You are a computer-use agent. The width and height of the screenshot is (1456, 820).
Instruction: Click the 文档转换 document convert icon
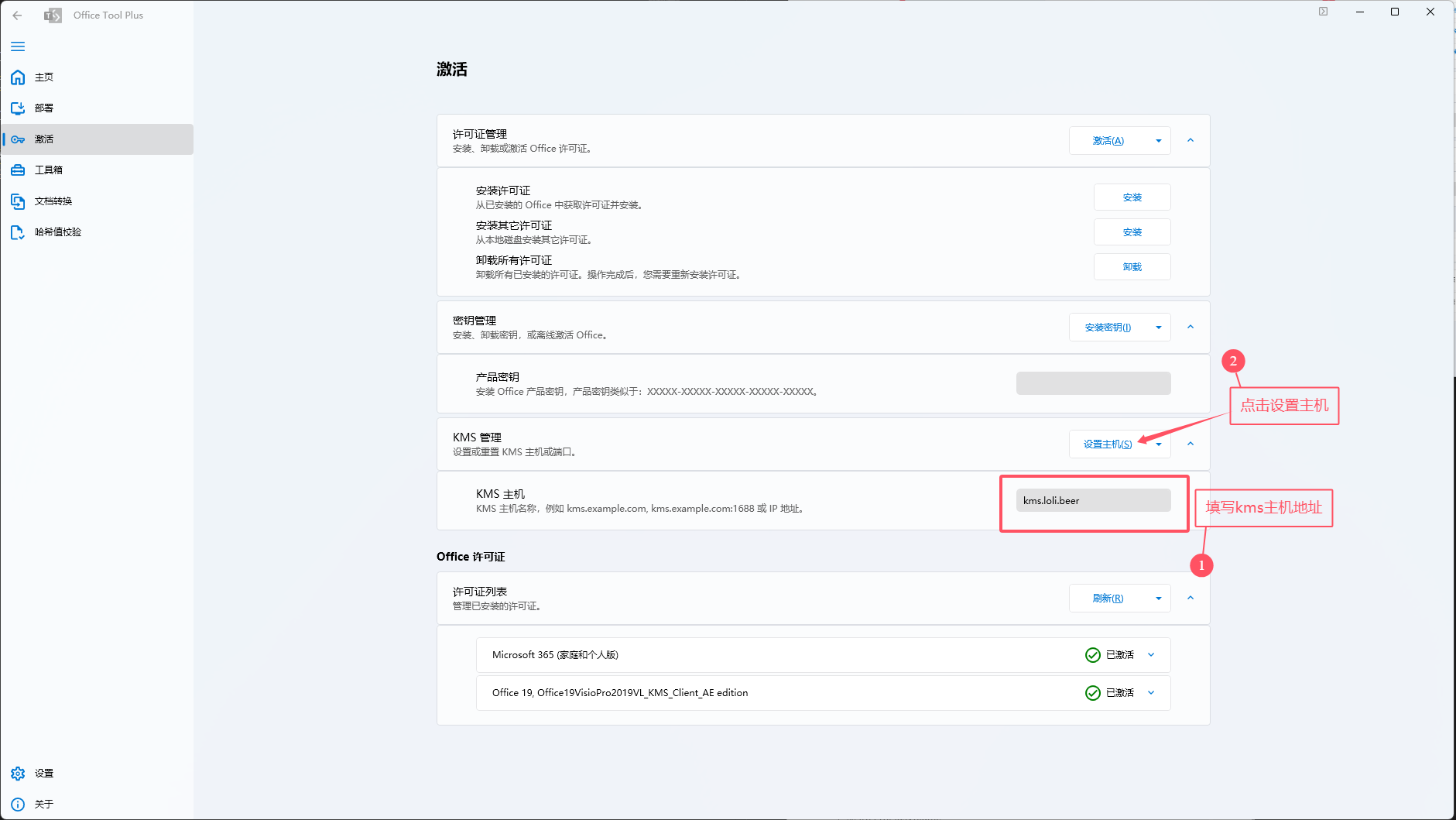18,201
